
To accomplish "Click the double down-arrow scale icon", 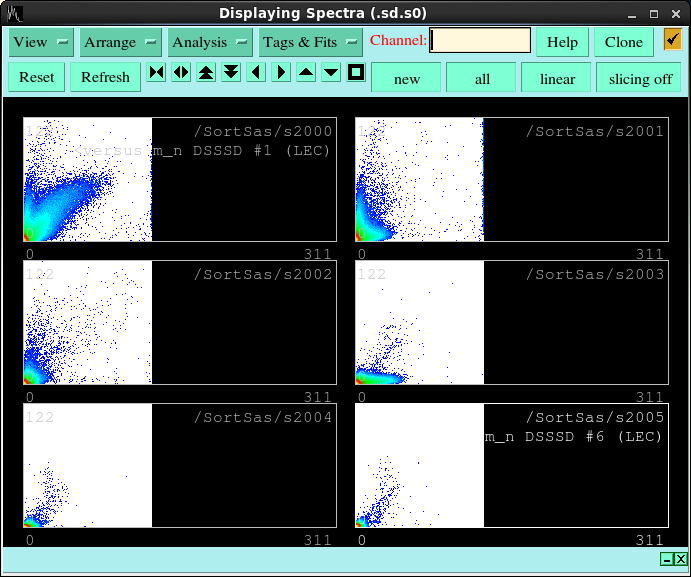I will 231,72.
